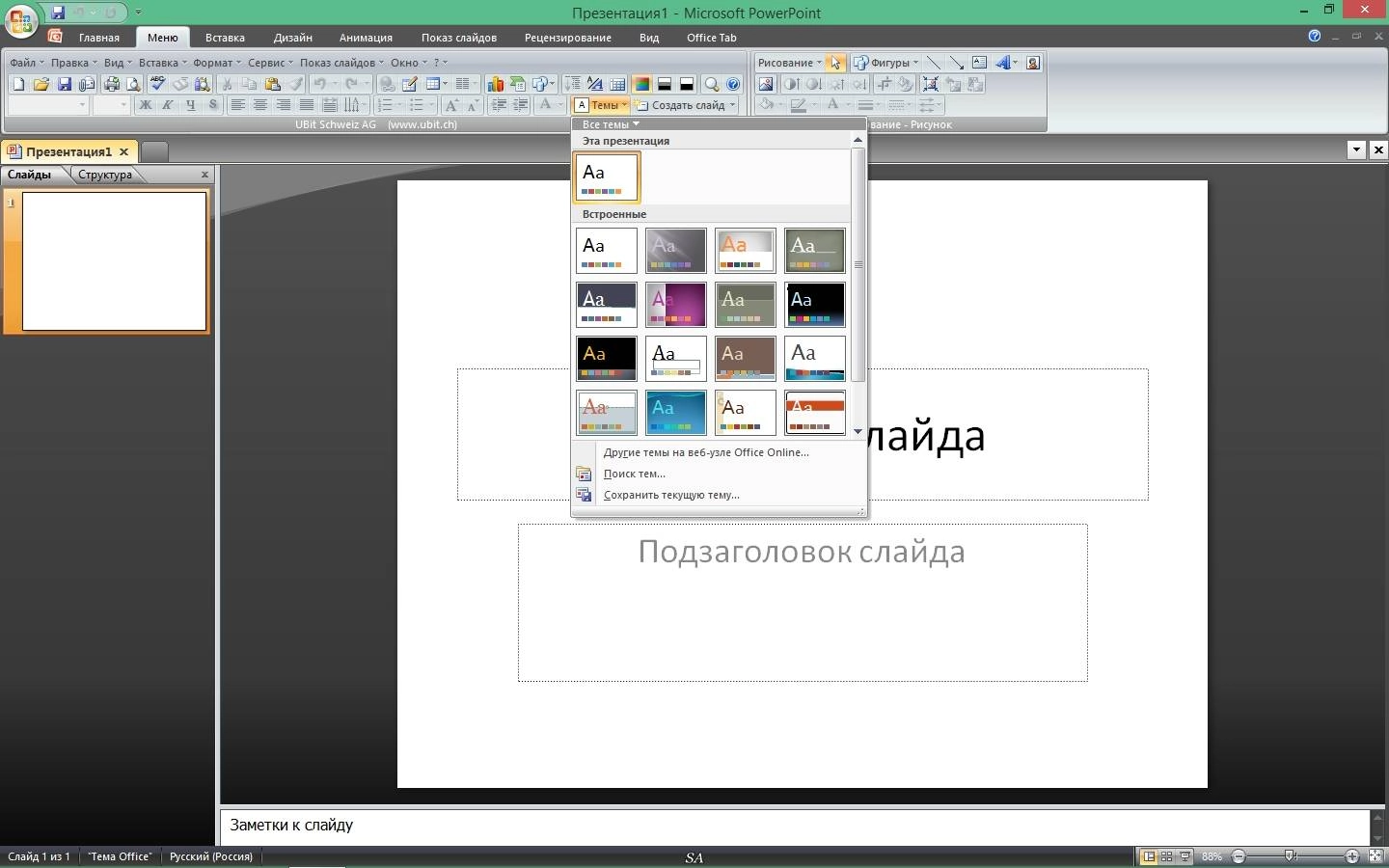This screenshot has height=868, width=1389.
Task: Open the Office button
Action: [21, 21]
